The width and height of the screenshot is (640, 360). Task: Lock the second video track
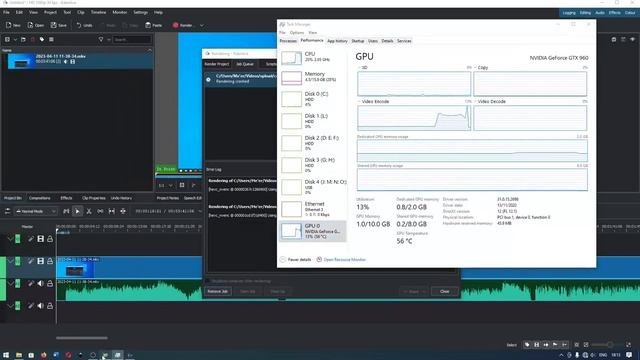click(x=50, y=261)
